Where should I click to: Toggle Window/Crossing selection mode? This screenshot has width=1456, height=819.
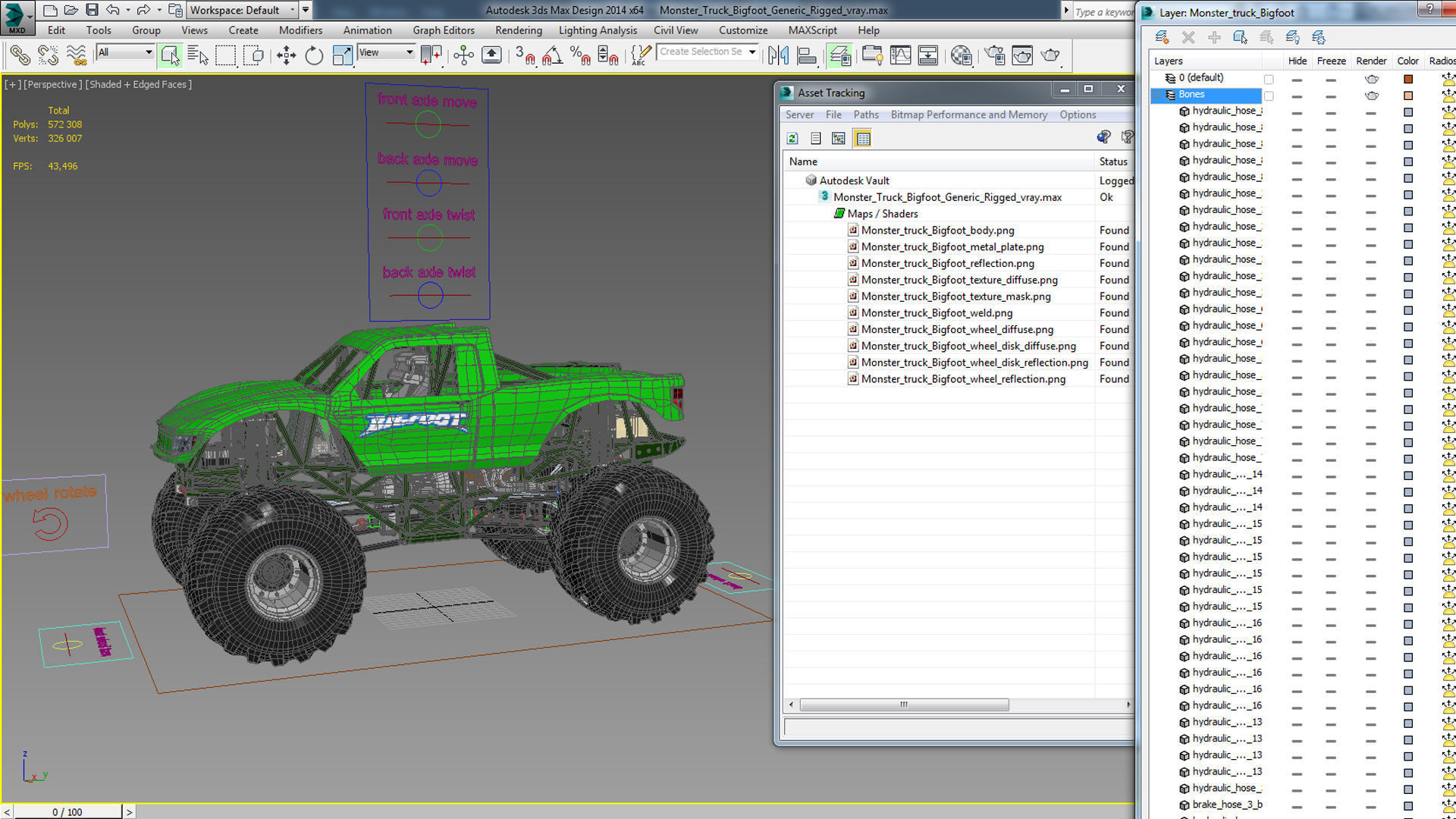tap(254, 55)
